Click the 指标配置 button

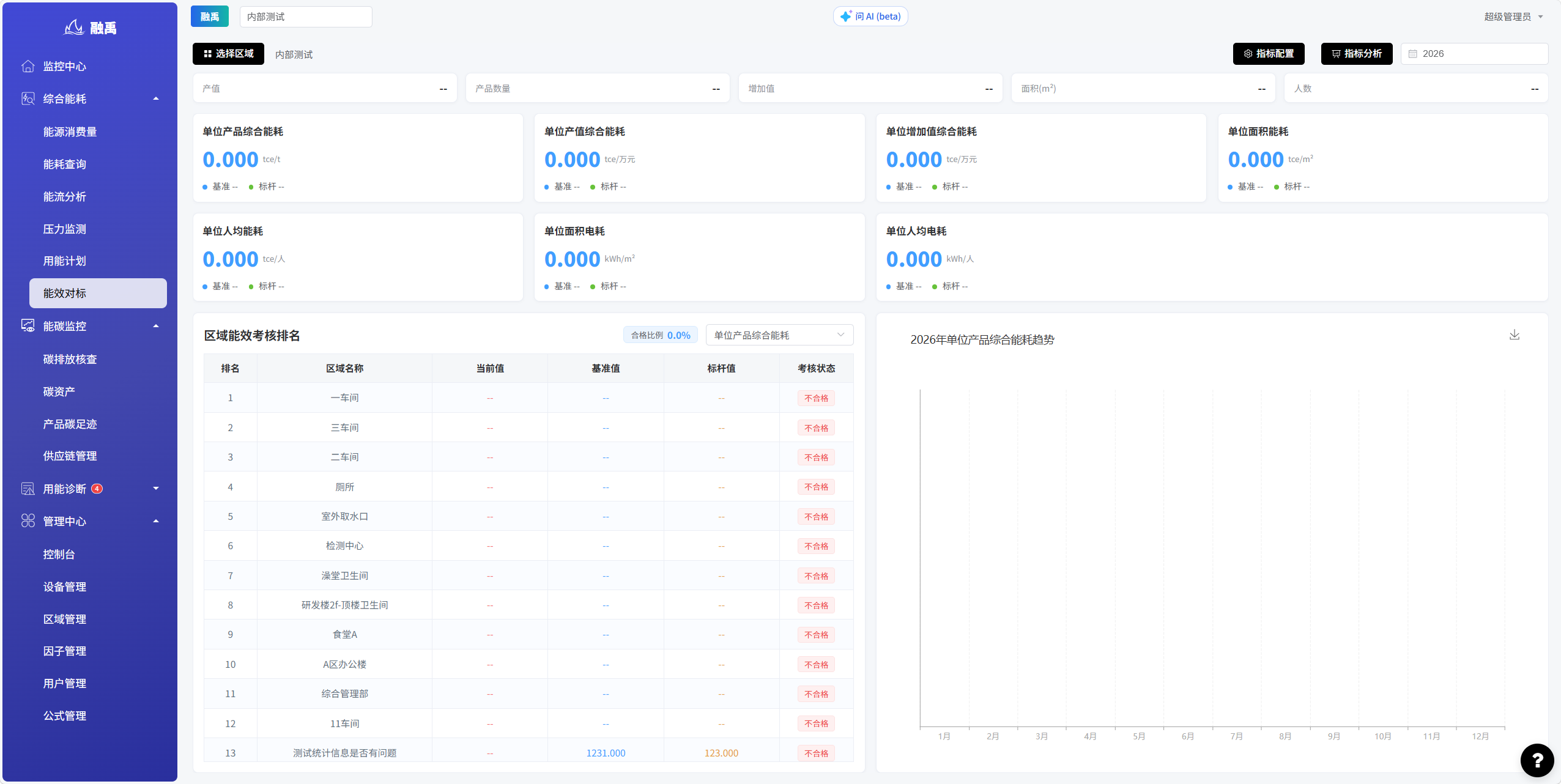coord(1268,54)
